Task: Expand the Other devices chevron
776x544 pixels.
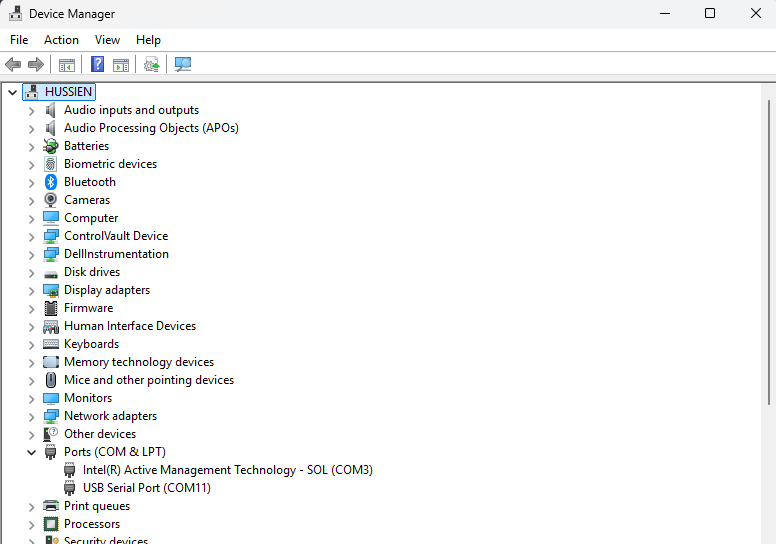Action: (31, 435)
